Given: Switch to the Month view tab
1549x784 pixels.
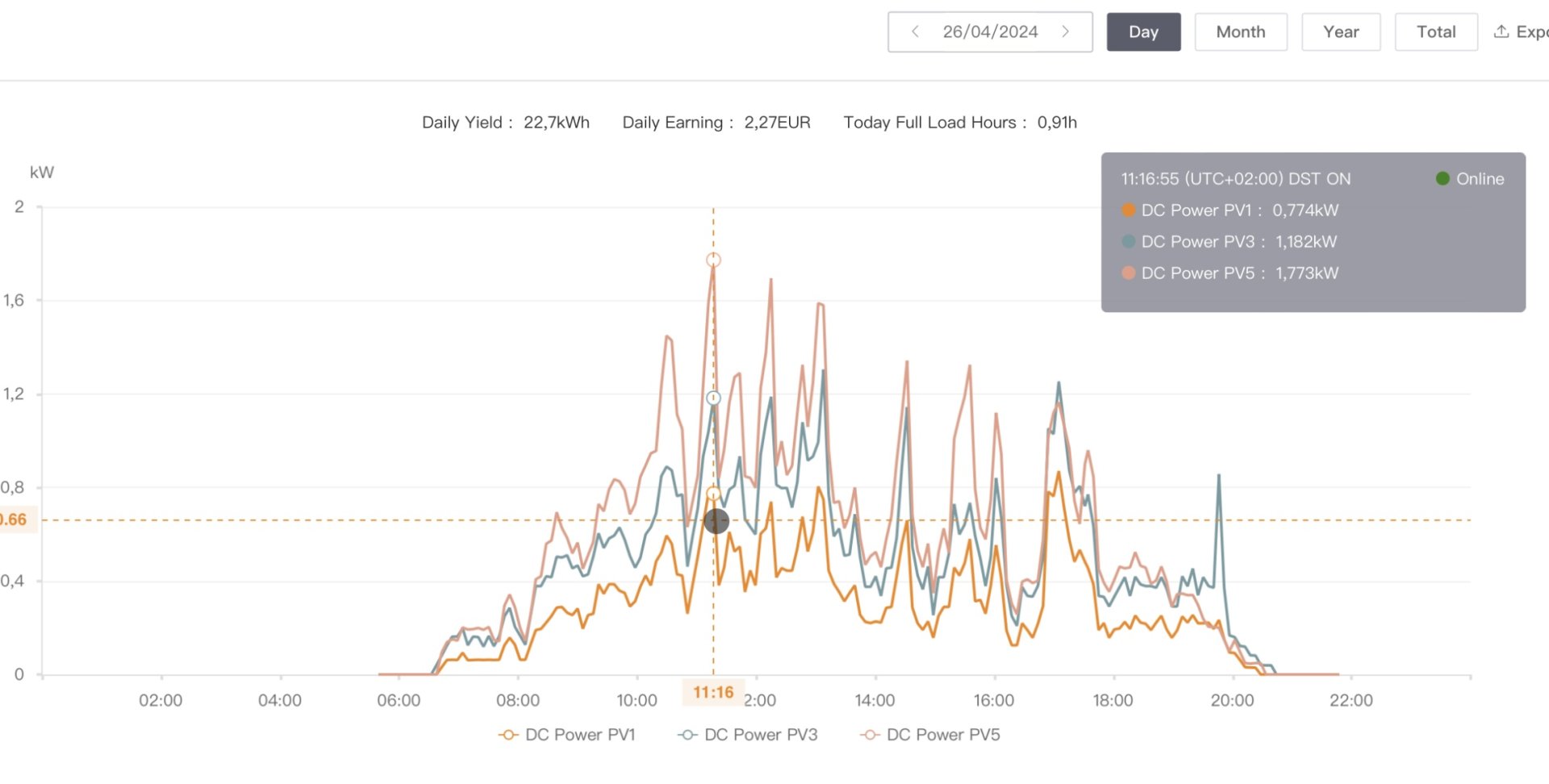Looking at the screenshot, I should 1240,31.
